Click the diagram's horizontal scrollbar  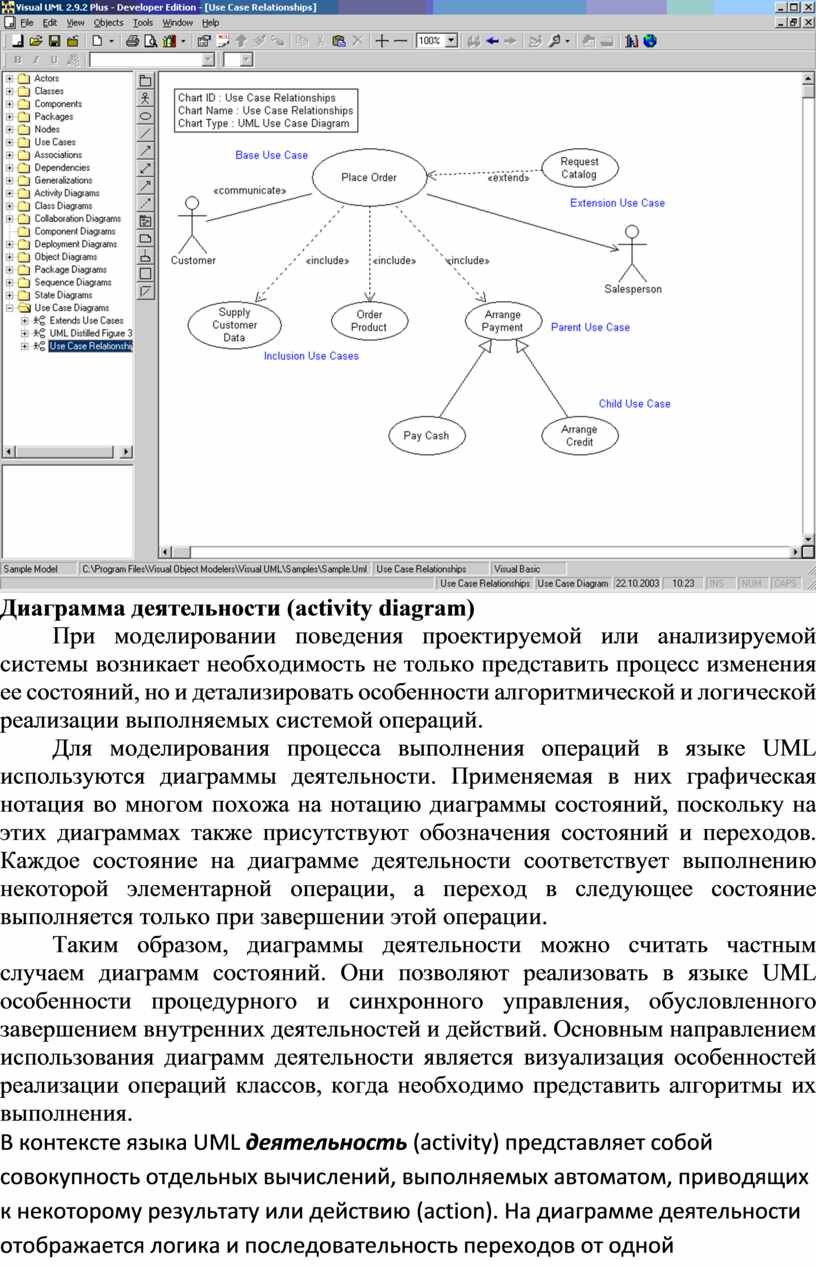(480, 550)
